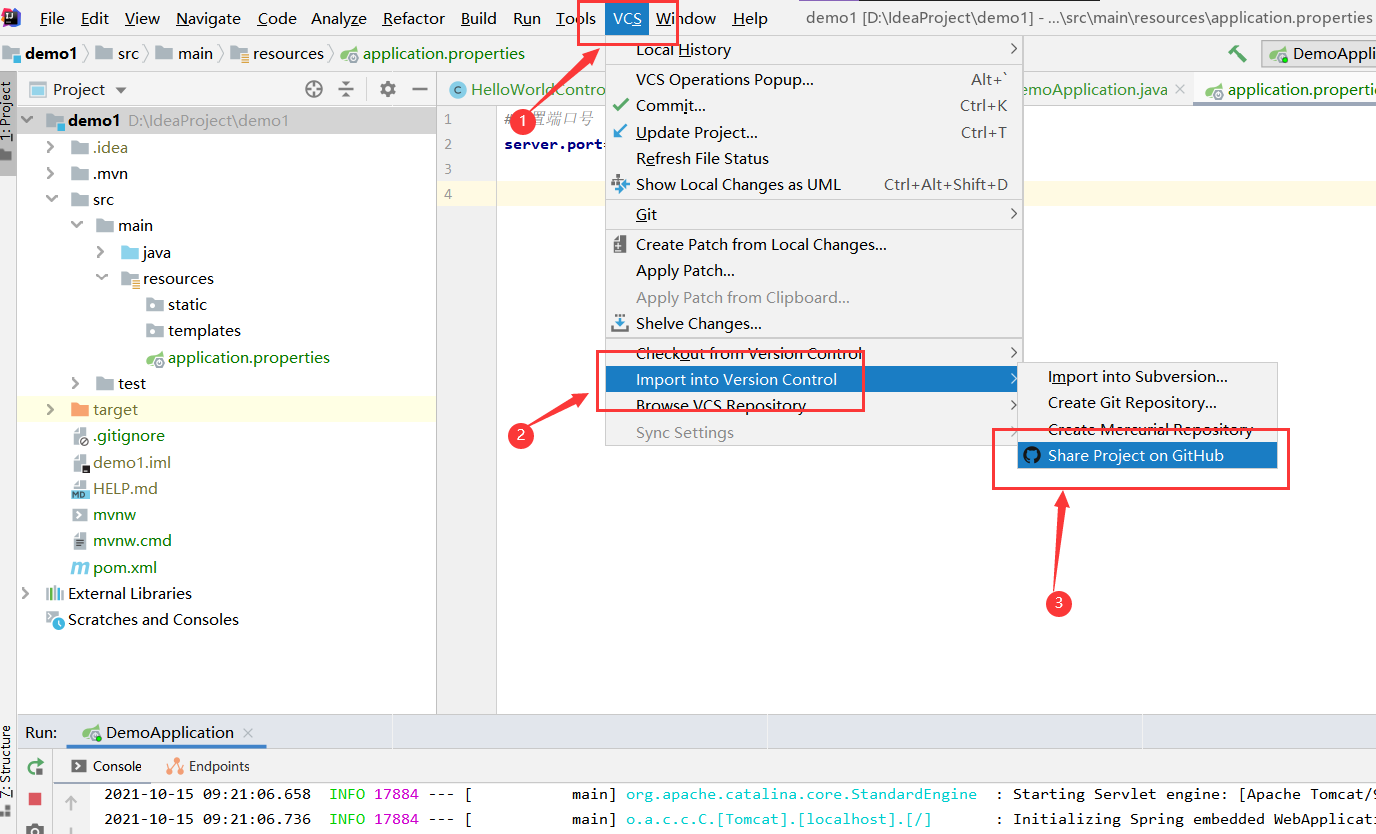The height and width of the screenshot is (834, 1376).
Task: Select Create Mercurial Repository item
Action: 1148,429
